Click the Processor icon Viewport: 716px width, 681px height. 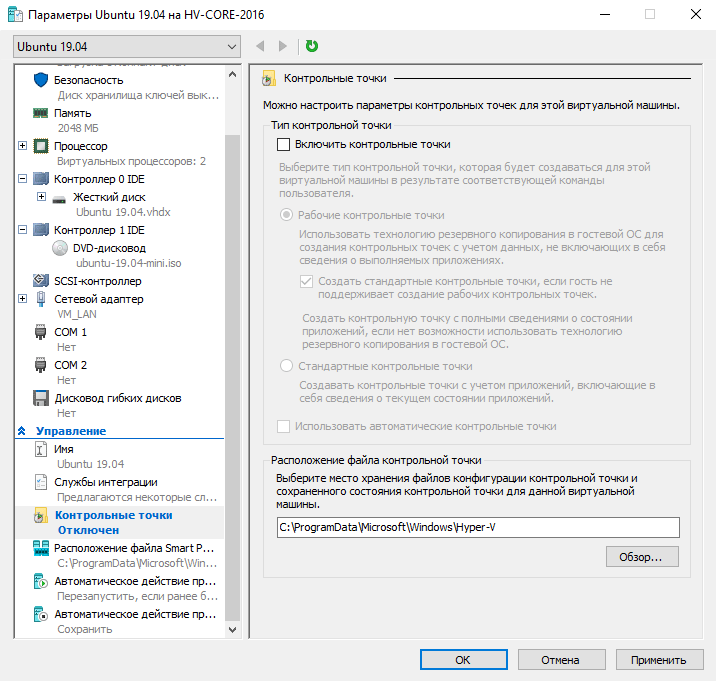pos(41,146)
